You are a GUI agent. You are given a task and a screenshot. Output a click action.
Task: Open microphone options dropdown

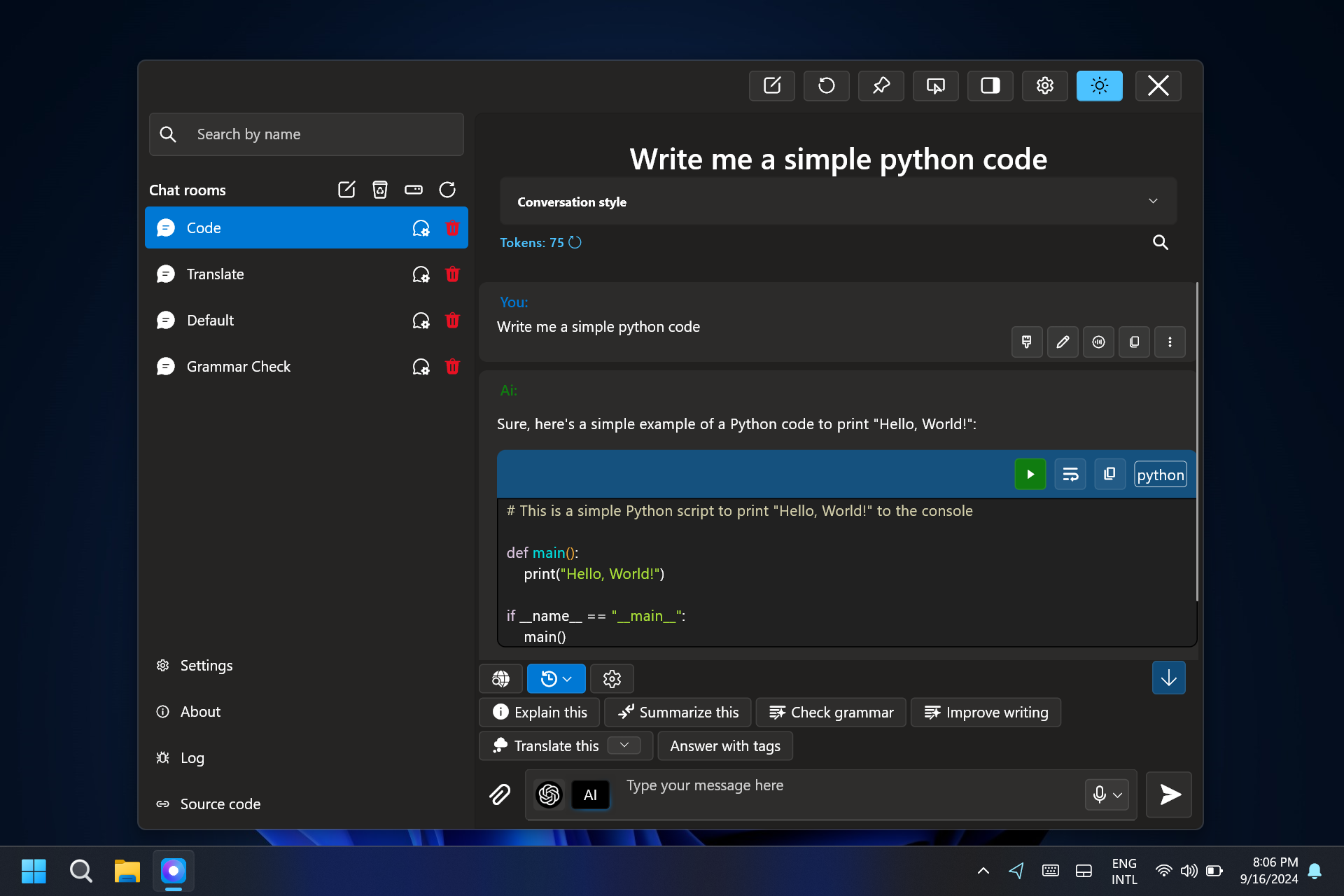[1117, 795]
